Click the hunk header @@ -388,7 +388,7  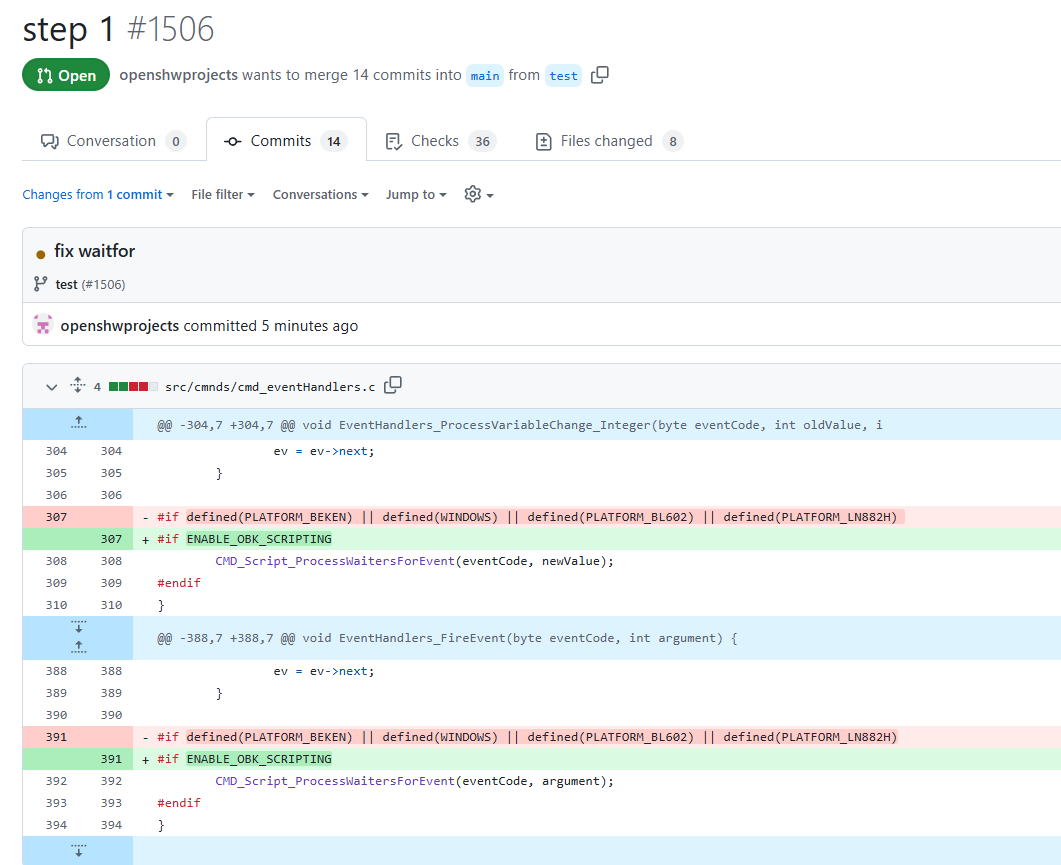(x=447, y=638)
